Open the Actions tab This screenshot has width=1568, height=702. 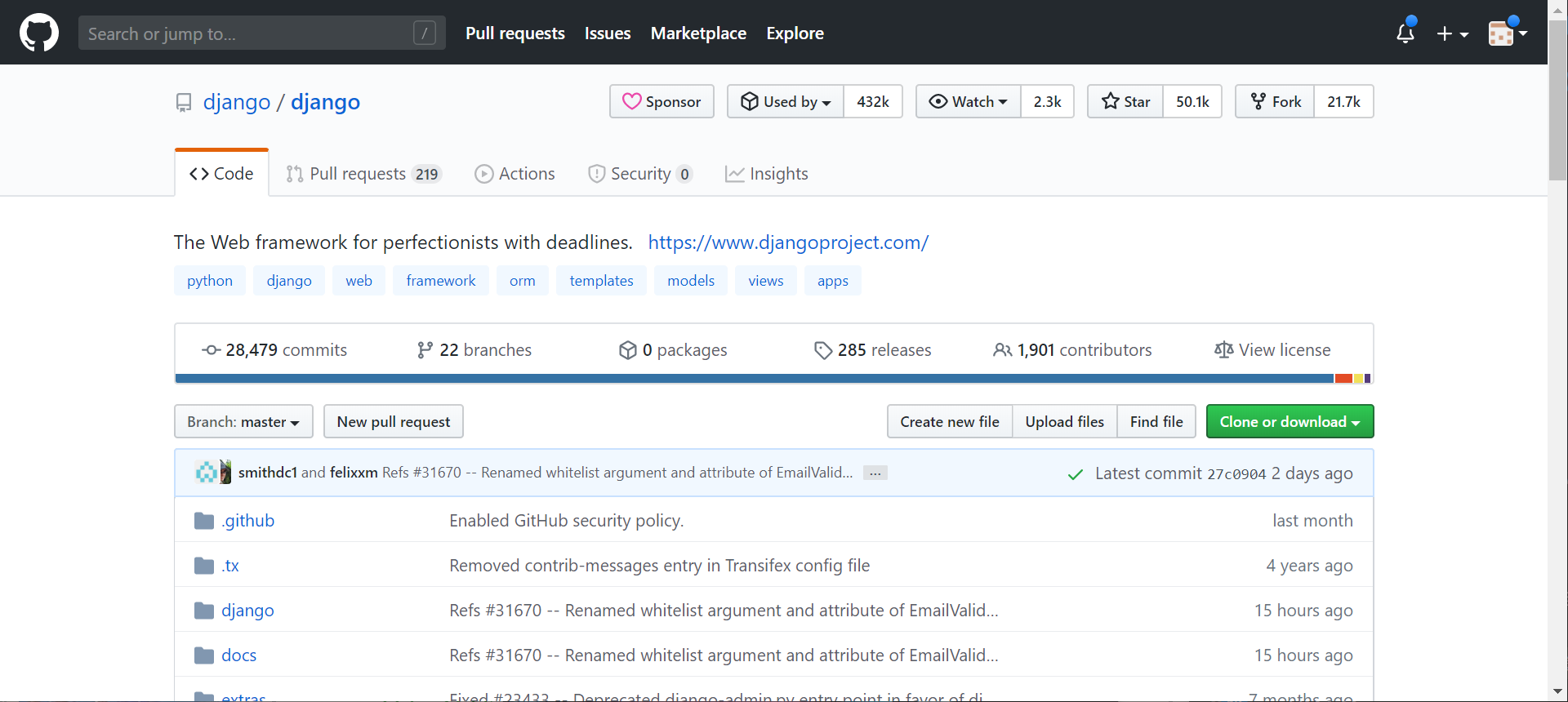tap(514, 174)
